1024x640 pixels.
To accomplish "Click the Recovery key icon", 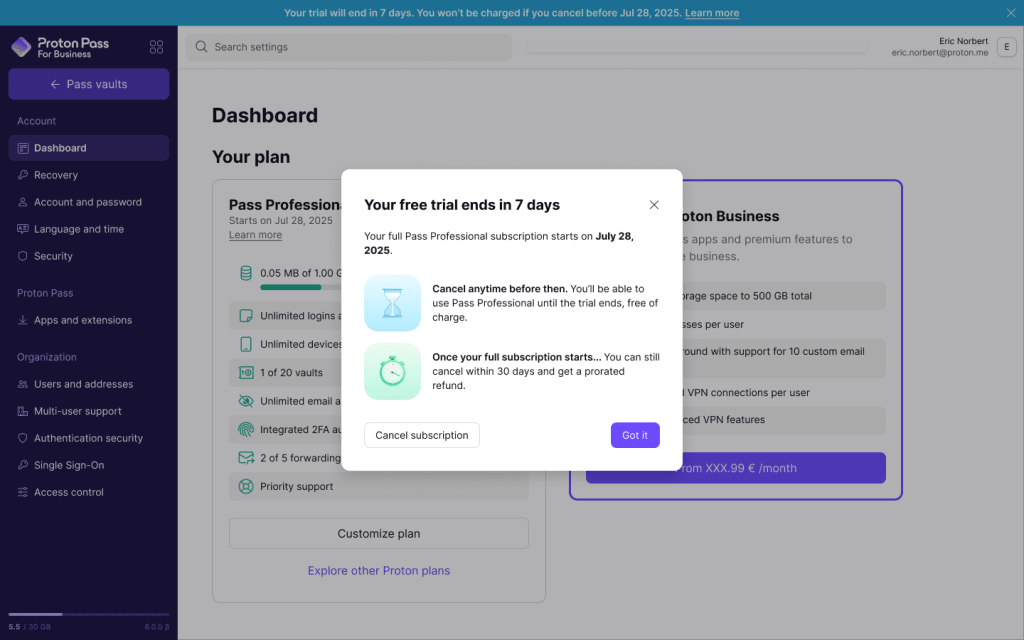I will [23, 174].
